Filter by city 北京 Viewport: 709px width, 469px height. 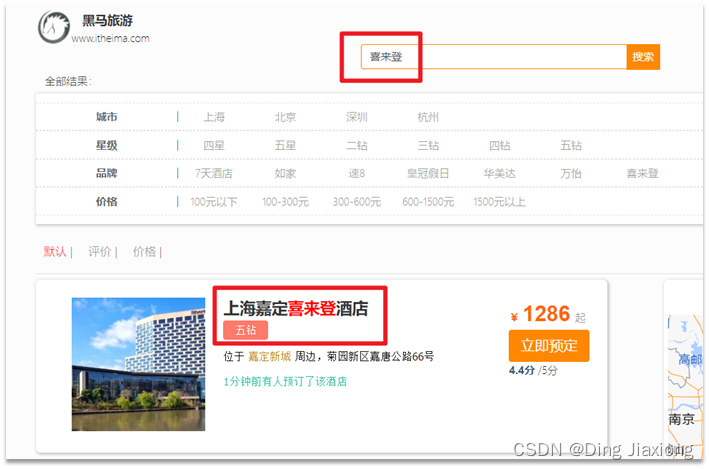(285, 117)
